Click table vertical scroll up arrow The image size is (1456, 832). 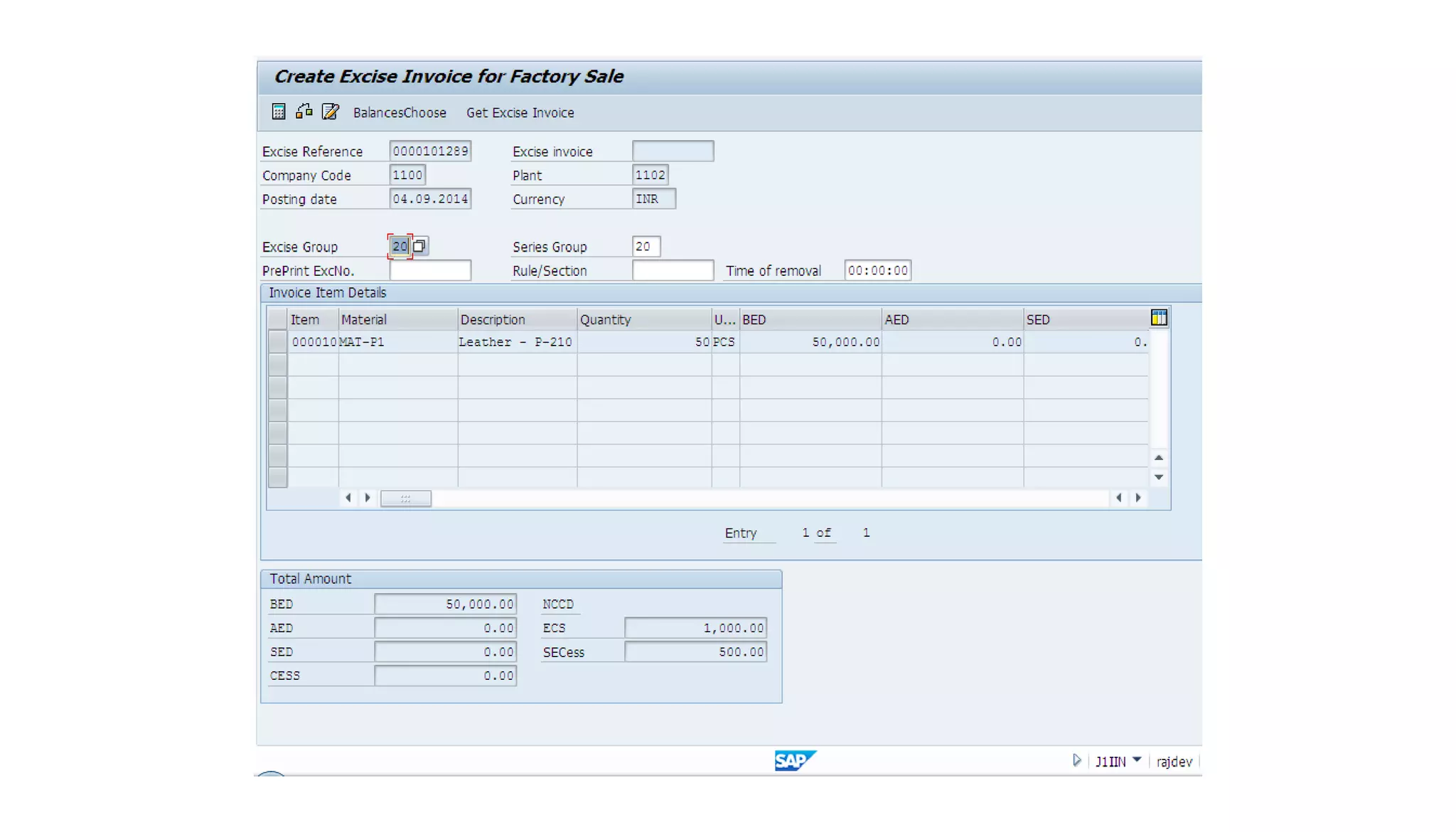coord(1159,457)
